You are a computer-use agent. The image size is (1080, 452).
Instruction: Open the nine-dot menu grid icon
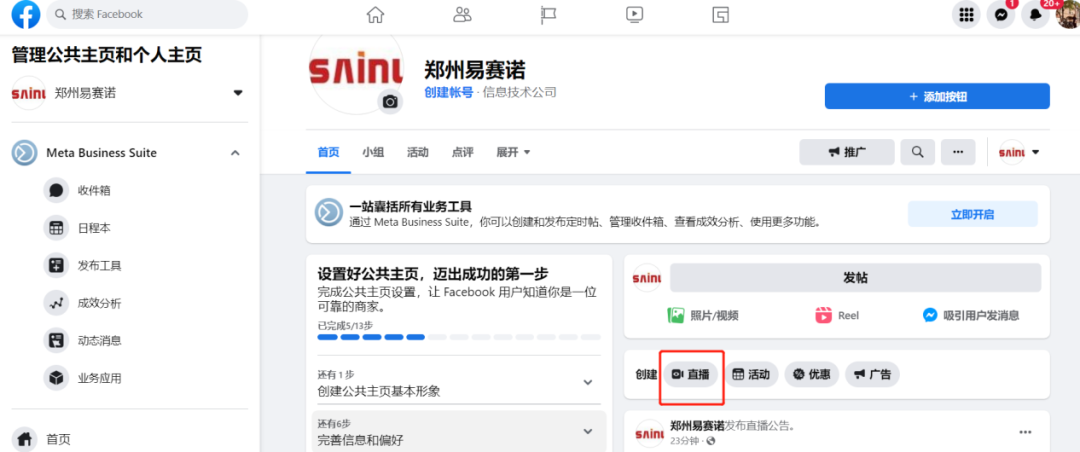(x=966, y=14)
